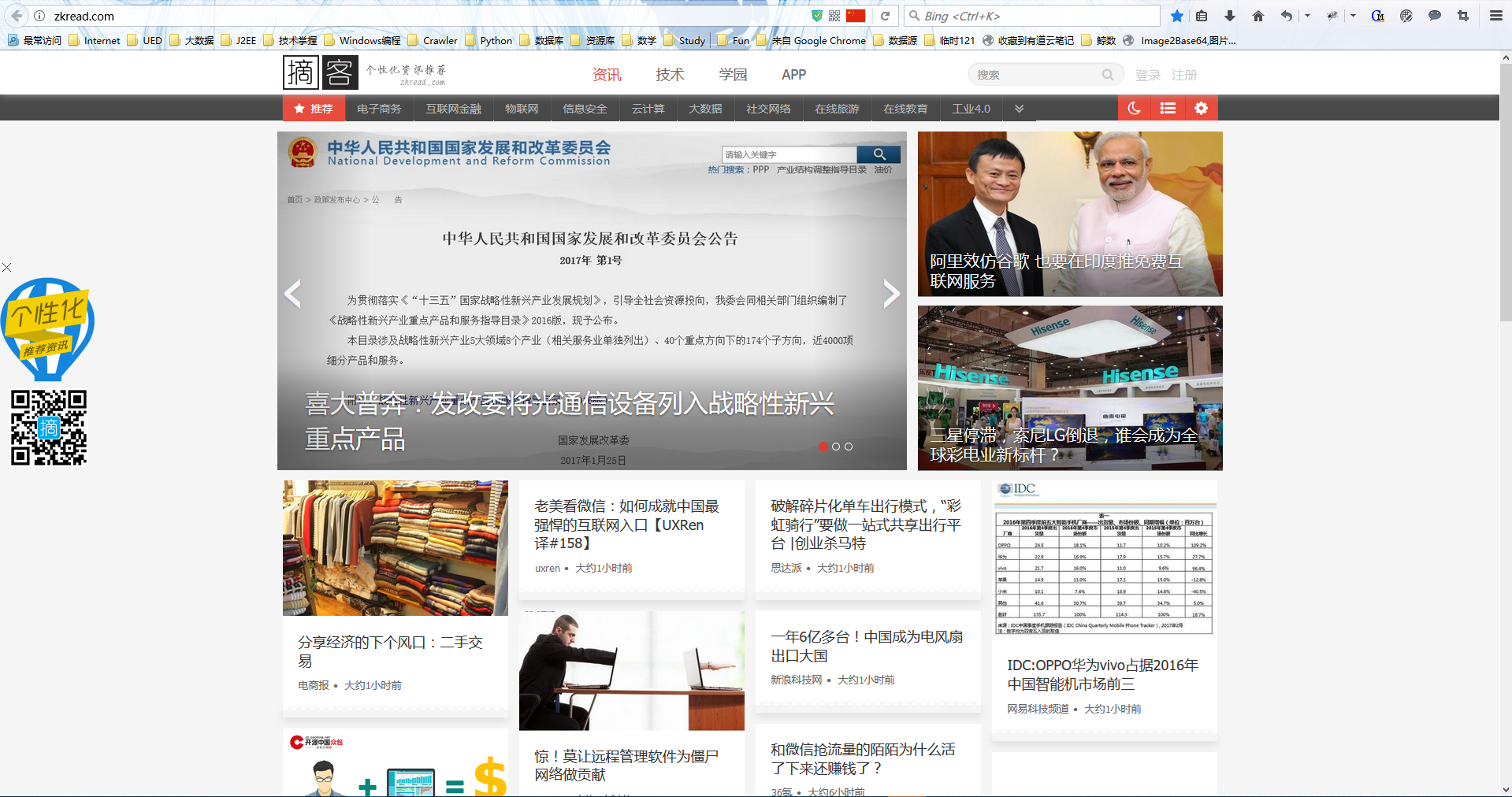Image resolution: width=1512 pixels, height=797 pixels.
Task: Reload the page with the refresh icon
Action: click(885, 16)
